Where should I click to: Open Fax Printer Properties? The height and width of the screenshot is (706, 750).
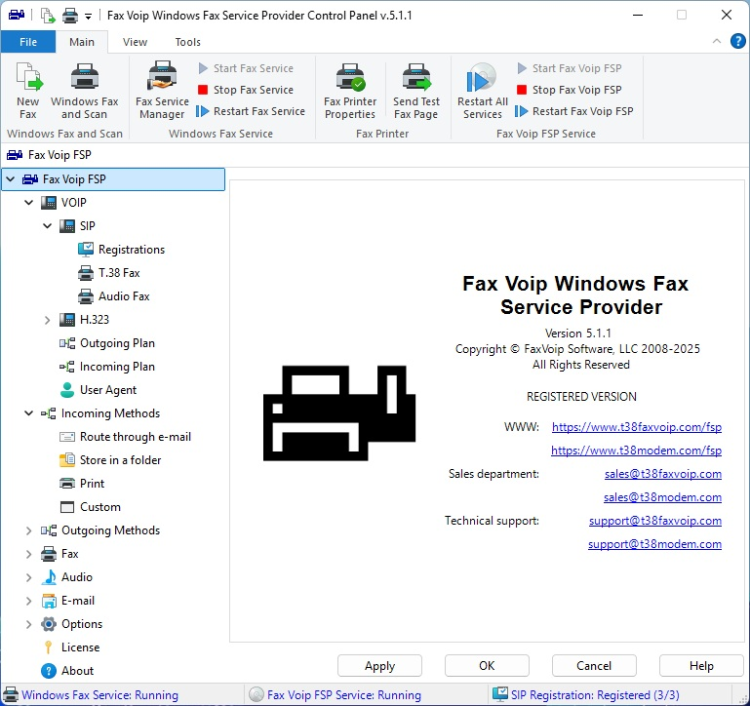(350, 80)
